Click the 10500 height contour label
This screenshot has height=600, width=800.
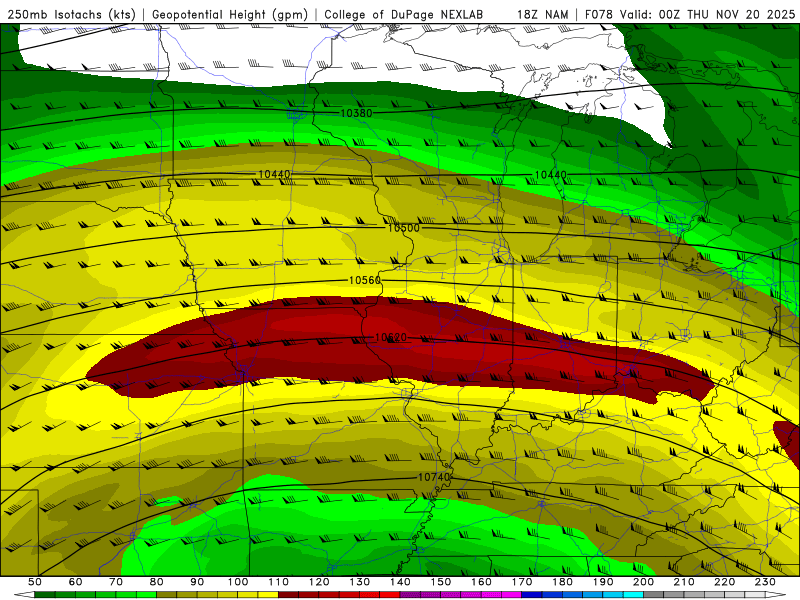pyautogui.click(x=404, y=228)
